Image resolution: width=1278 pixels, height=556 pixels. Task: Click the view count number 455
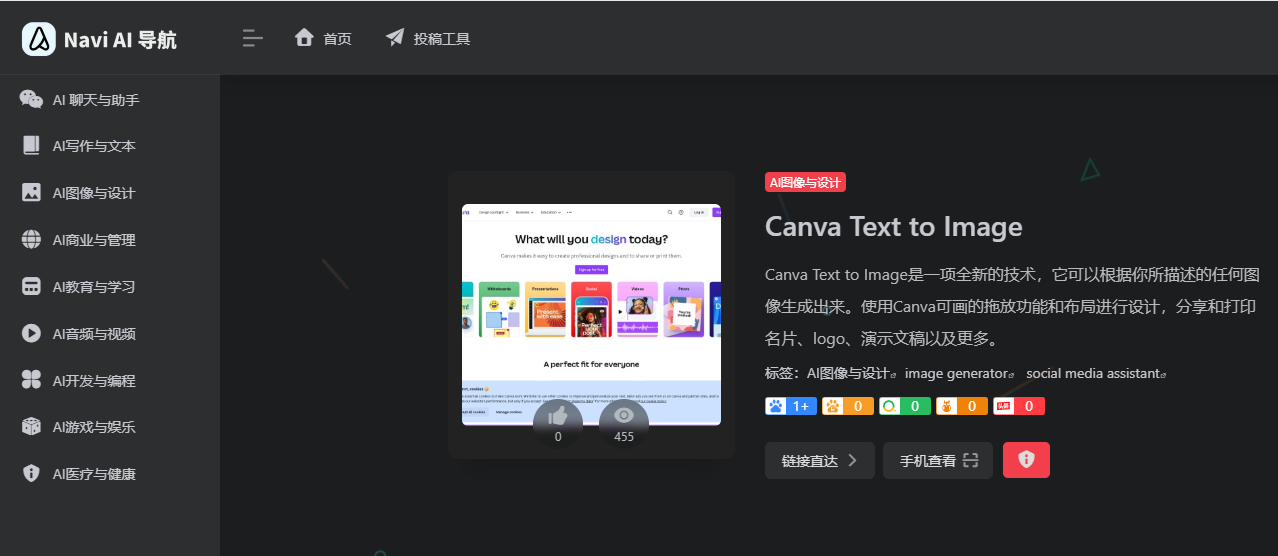click(x=624, y=437)
